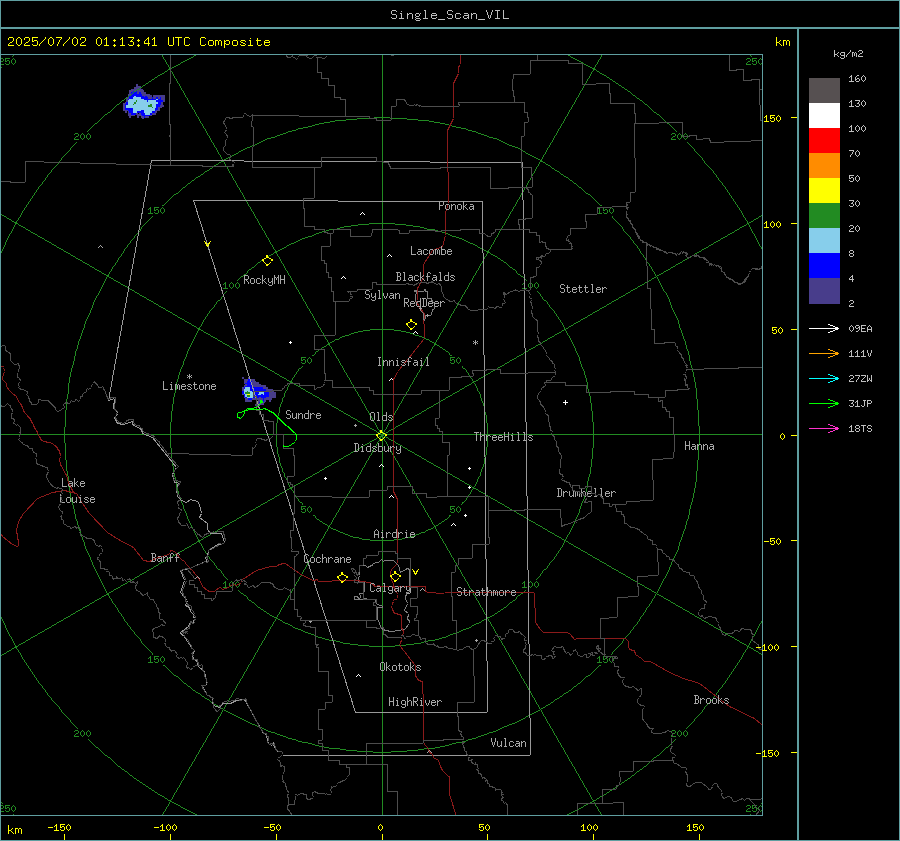900x841 pixels.
Task: Click the magenta 18TS arrow in legend
Action: click(x=824, y=428)
